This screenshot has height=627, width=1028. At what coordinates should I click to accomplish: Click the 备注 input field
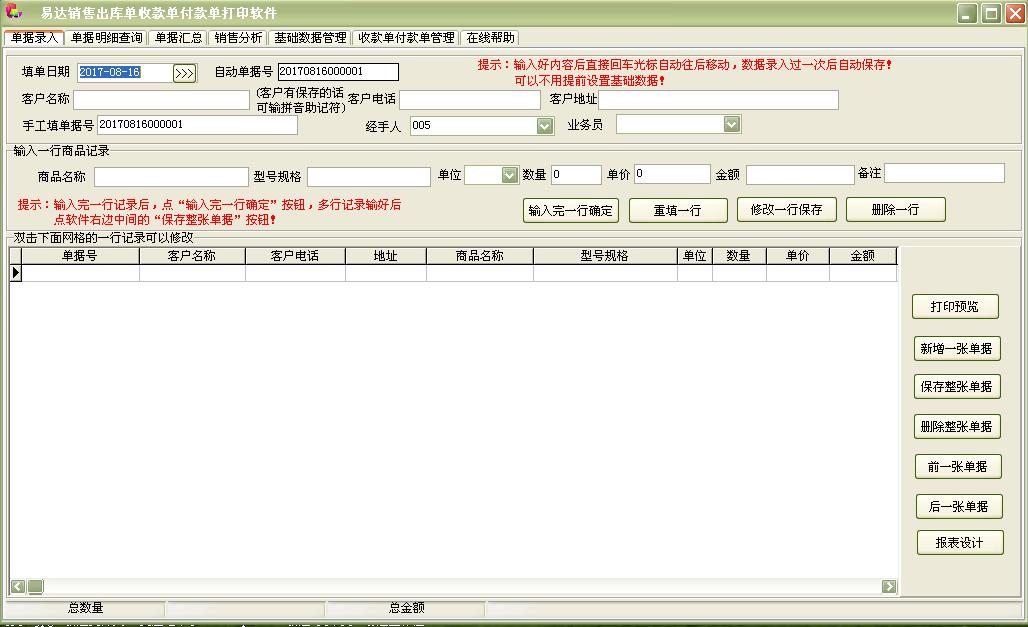pos(944,173)
